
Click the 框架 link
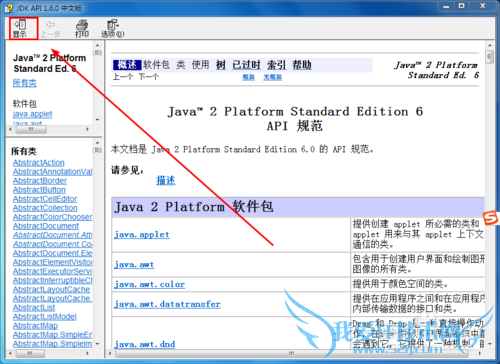coord(248,77)
